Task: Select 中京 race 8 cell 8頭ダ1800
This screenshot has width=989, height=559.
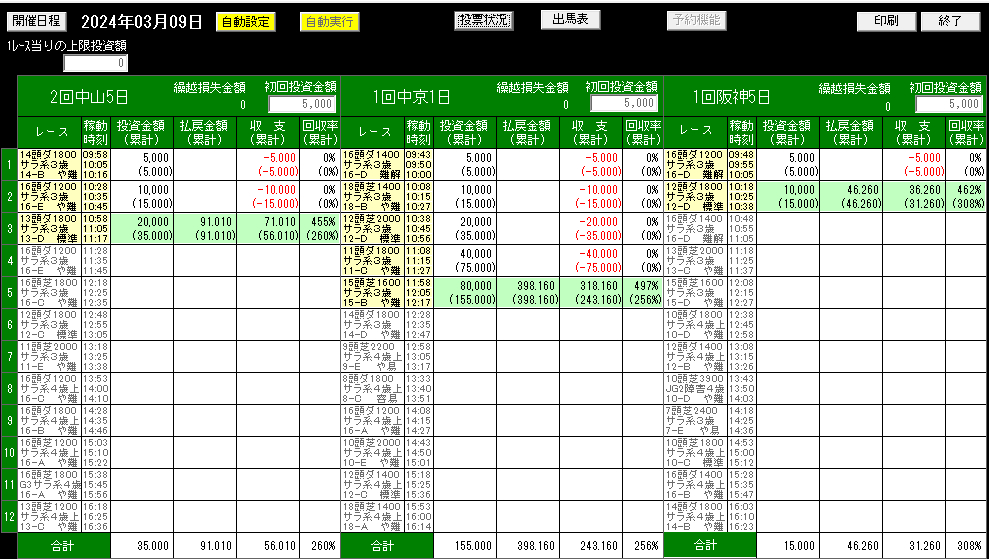Action: pyautogui.click(x=372, y=388)
